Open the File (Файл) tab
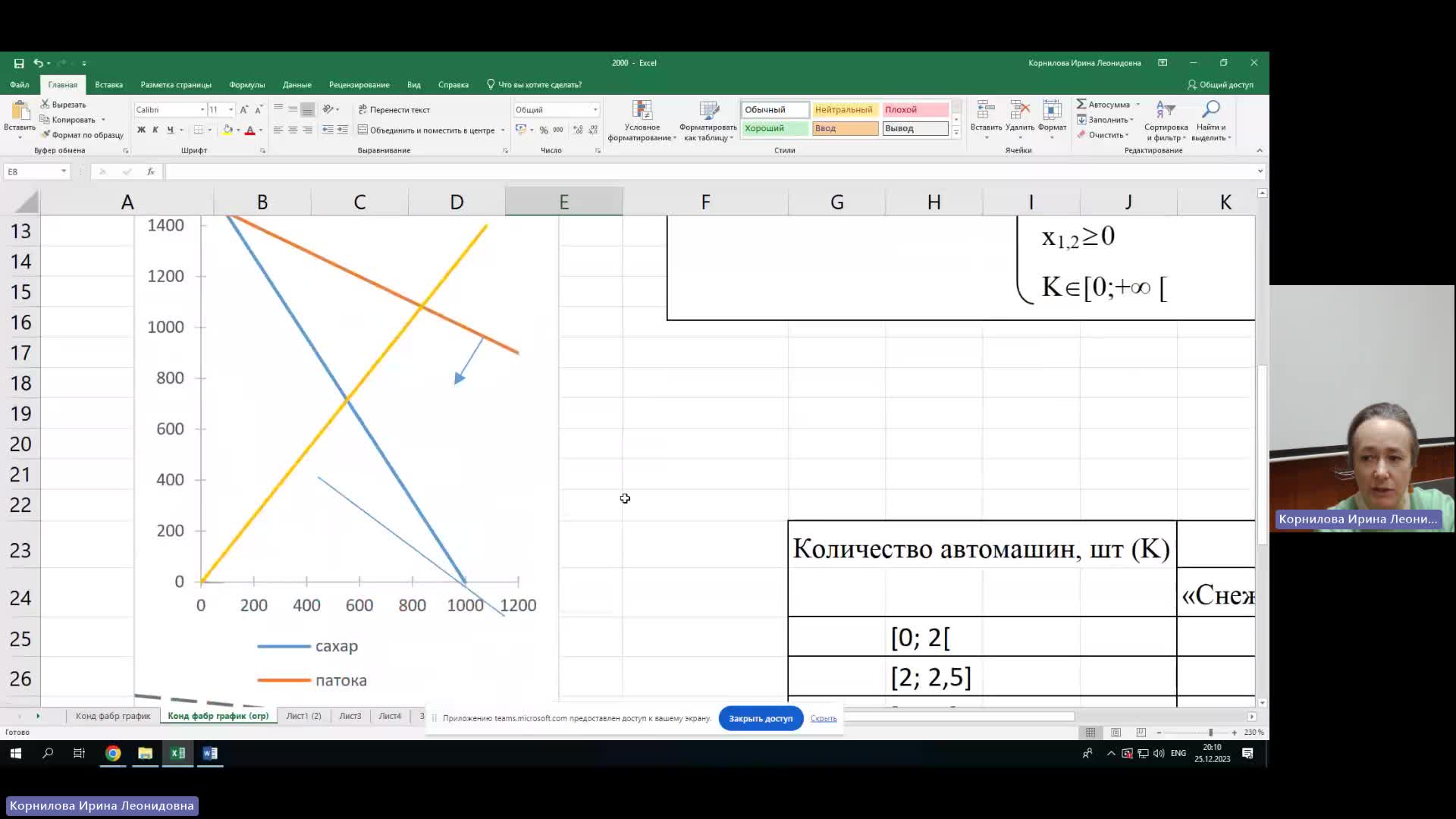The height and width of the screenshot is (819, 1456). coord(20,84)
